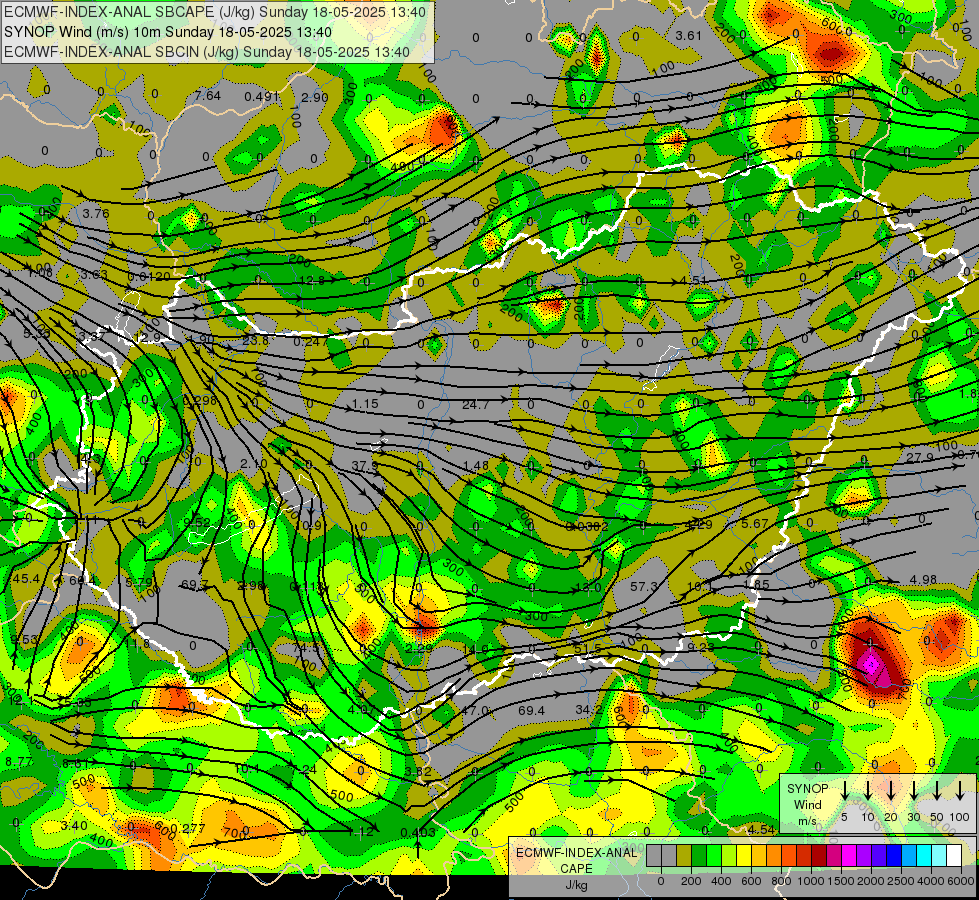Click the '1500' tick label on CAPE scale
Image resolution: width=979 pixels, height=900 pixels.
[x=840, y=881]
